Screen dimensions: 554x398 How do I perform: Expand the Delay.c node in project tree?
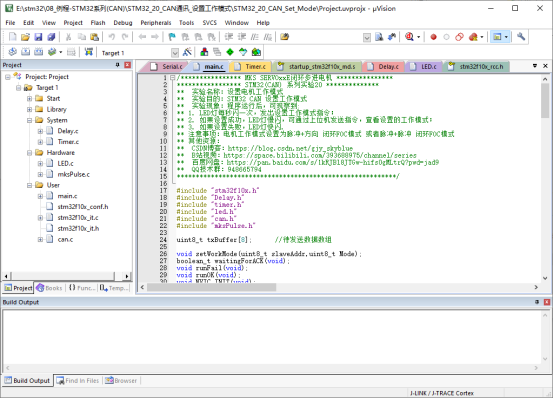tap(40, 131)
